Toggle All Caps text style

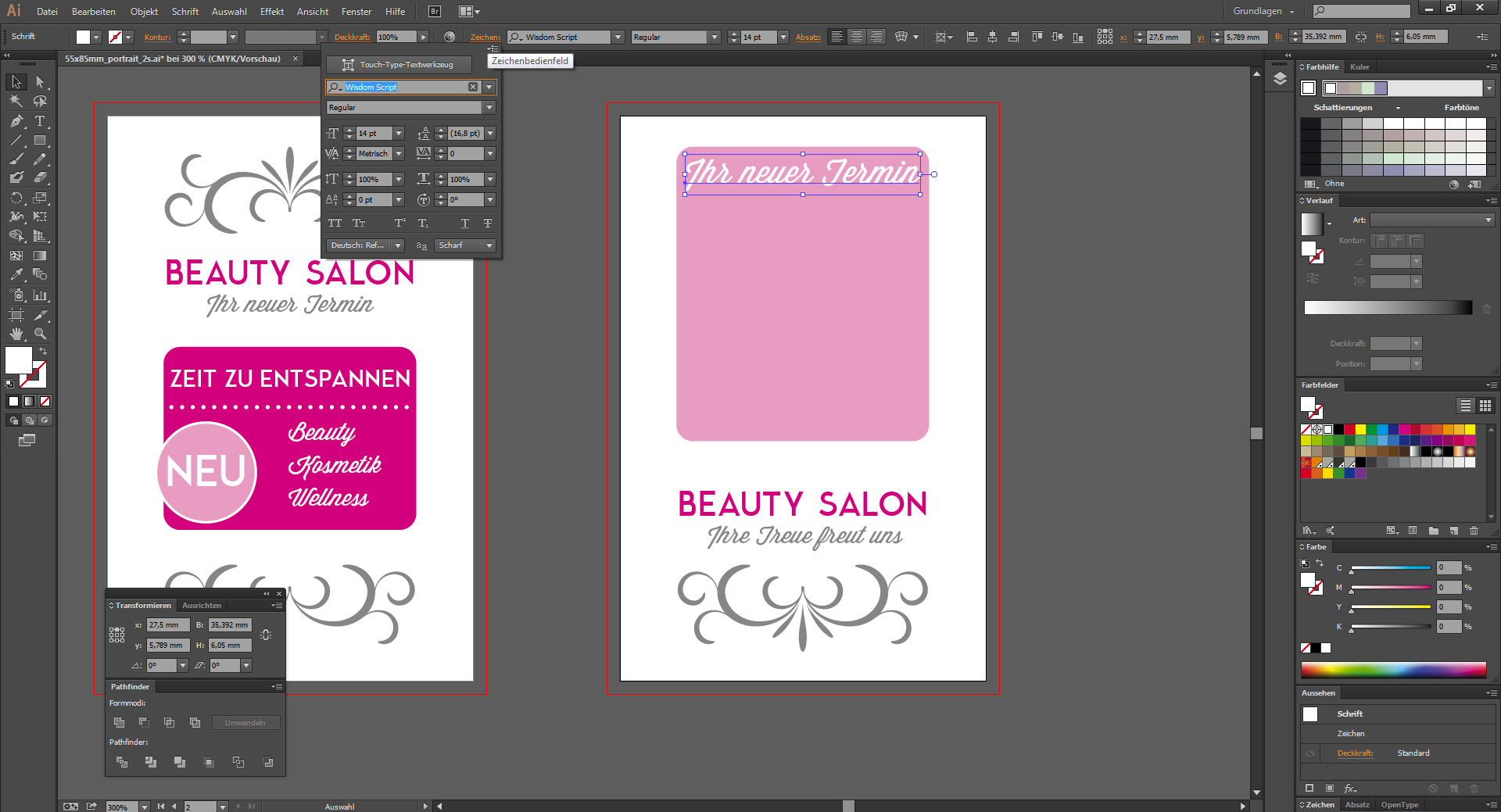coord(335,224)
